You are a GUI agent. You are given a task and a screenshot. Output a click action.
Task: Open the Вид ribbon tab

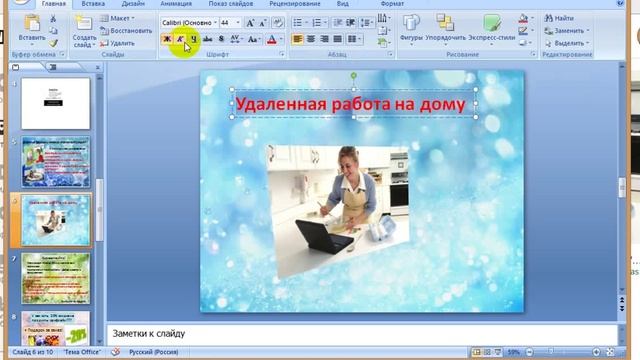[x=342, y=4]
